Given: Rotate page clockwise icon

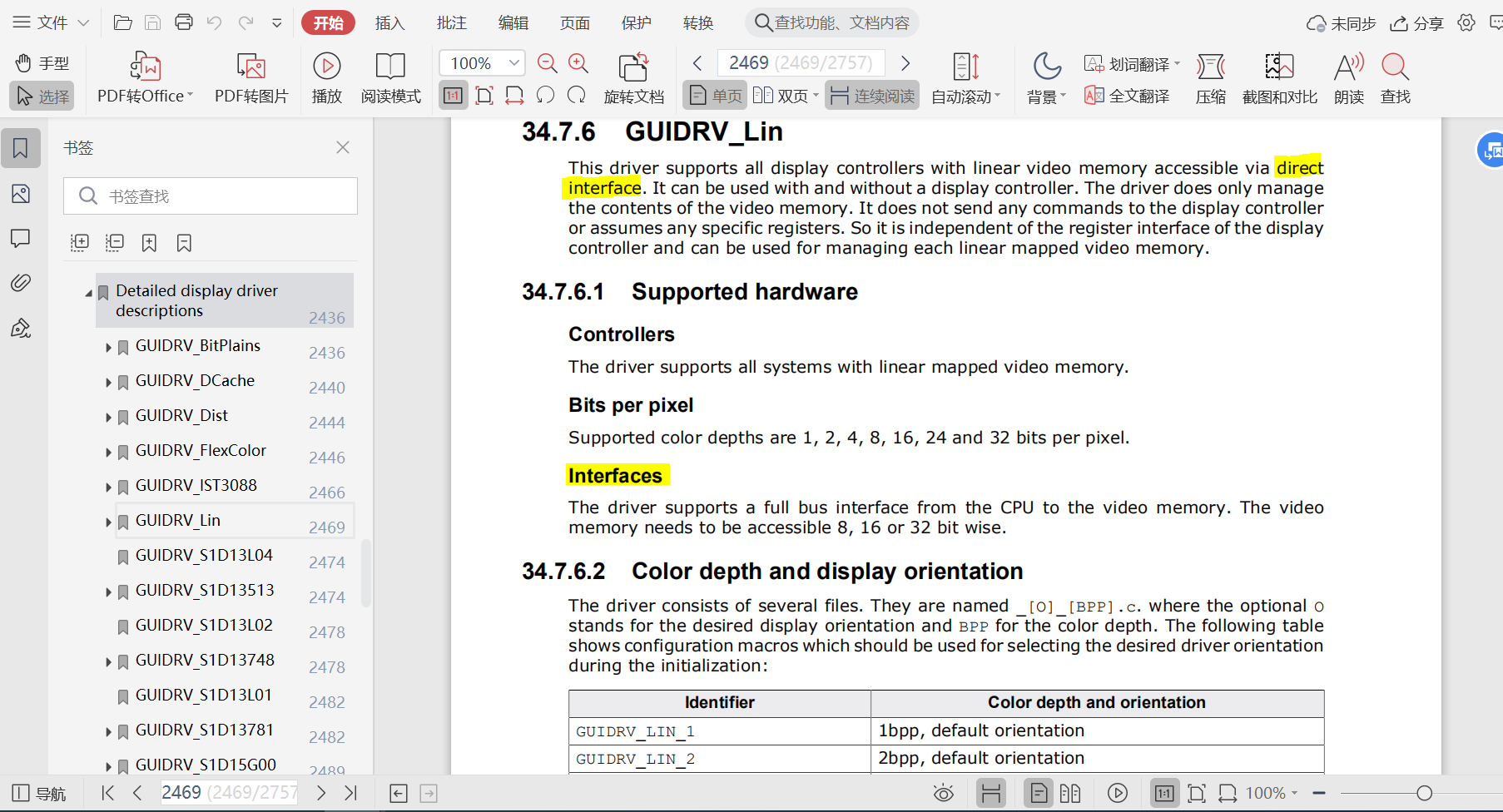Looking at the screenshot, I should (x=577, y=96).
